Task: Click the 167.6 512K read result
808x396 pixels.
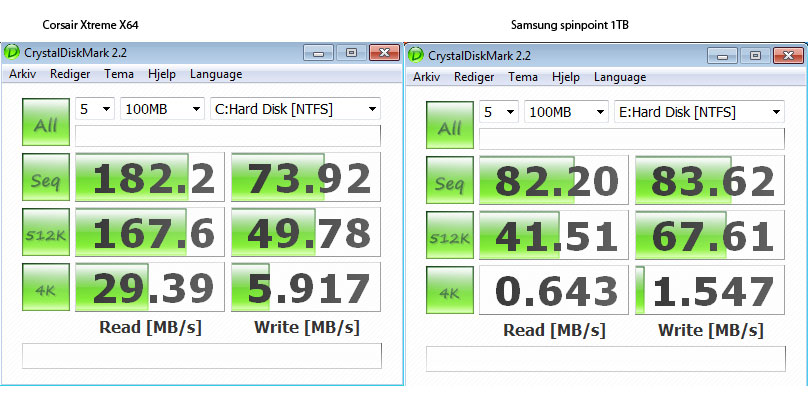Action: 150,232
